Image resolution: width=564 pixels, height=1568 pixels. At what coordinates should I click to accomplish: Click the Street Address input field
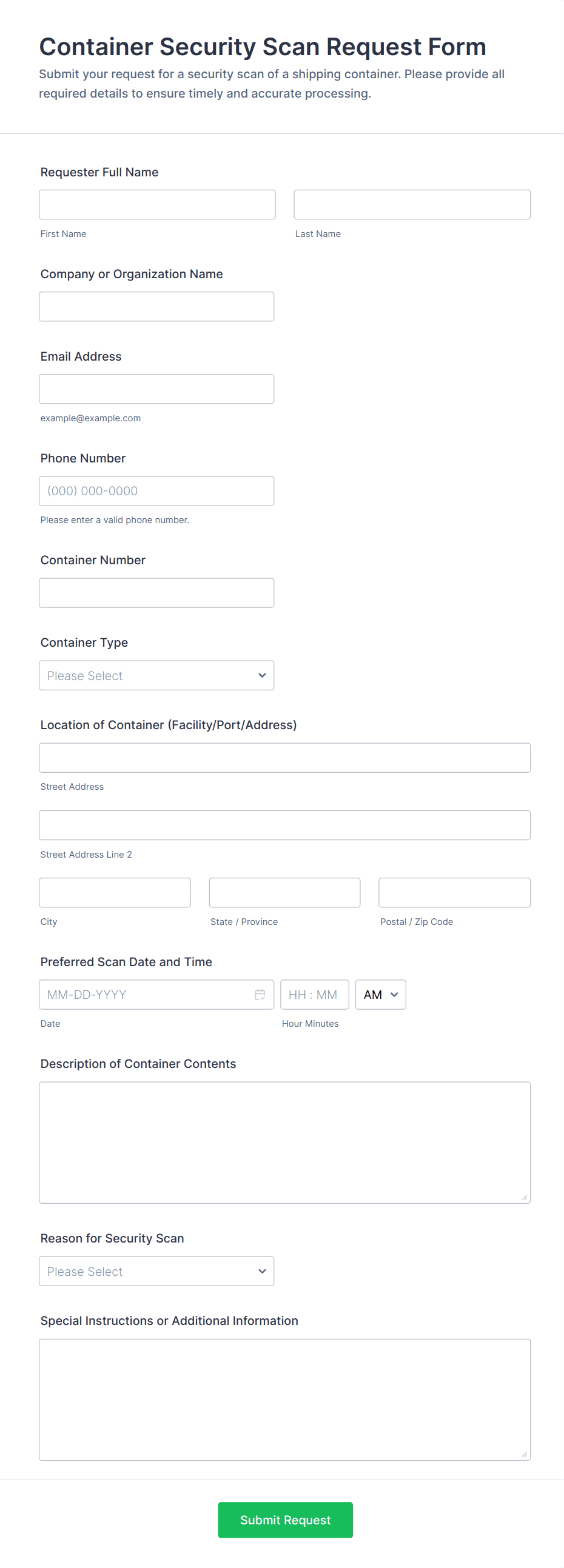pyautogui.click(x=284, y=758)
